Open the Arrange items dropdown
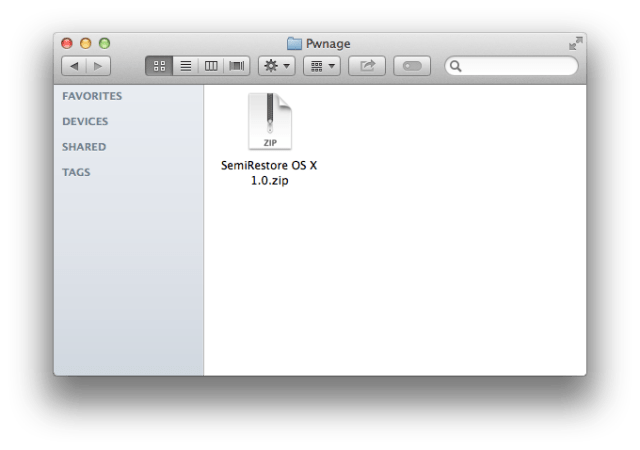 pos(322,66)
